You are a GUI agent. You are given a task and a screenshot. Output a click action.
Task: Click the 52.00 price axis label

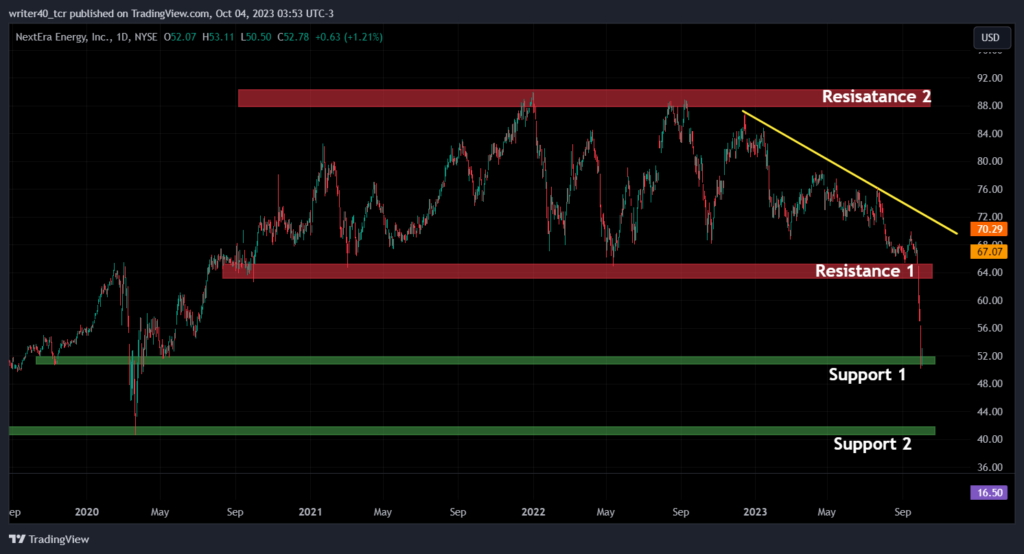coord(989,356)
